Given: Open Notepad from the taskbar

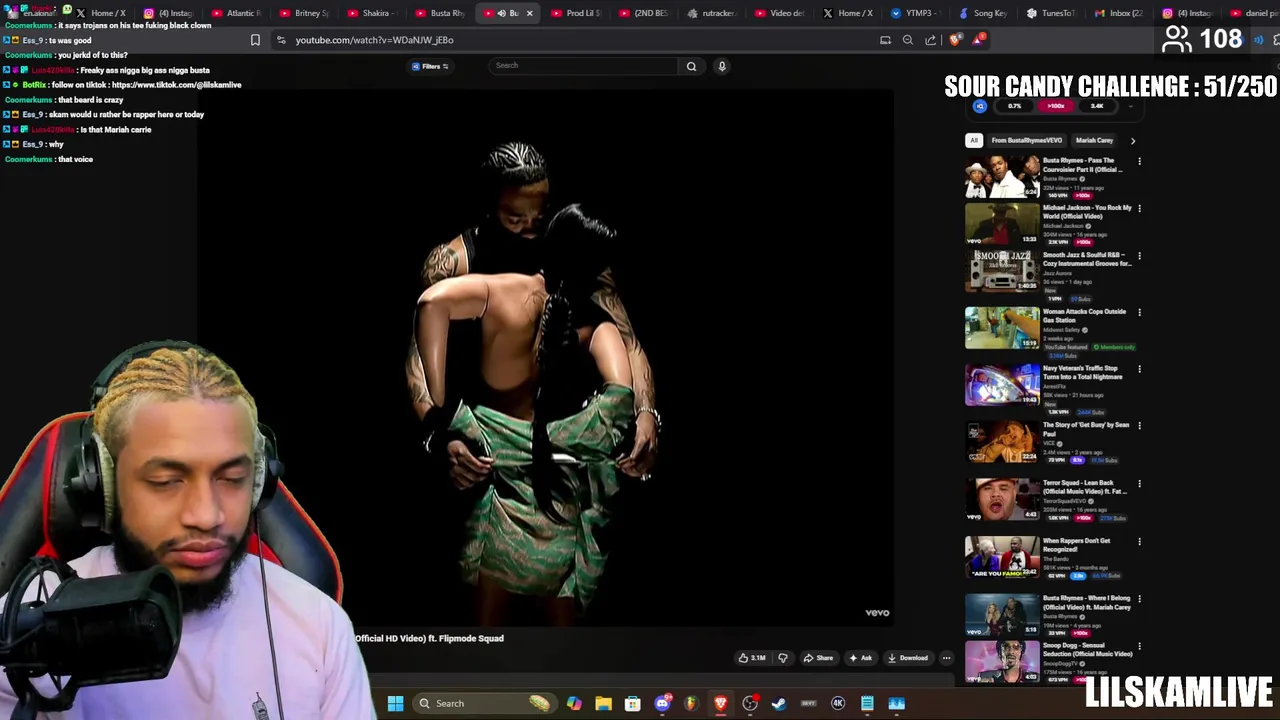Looking at the screenshot, I should [867, 703].
